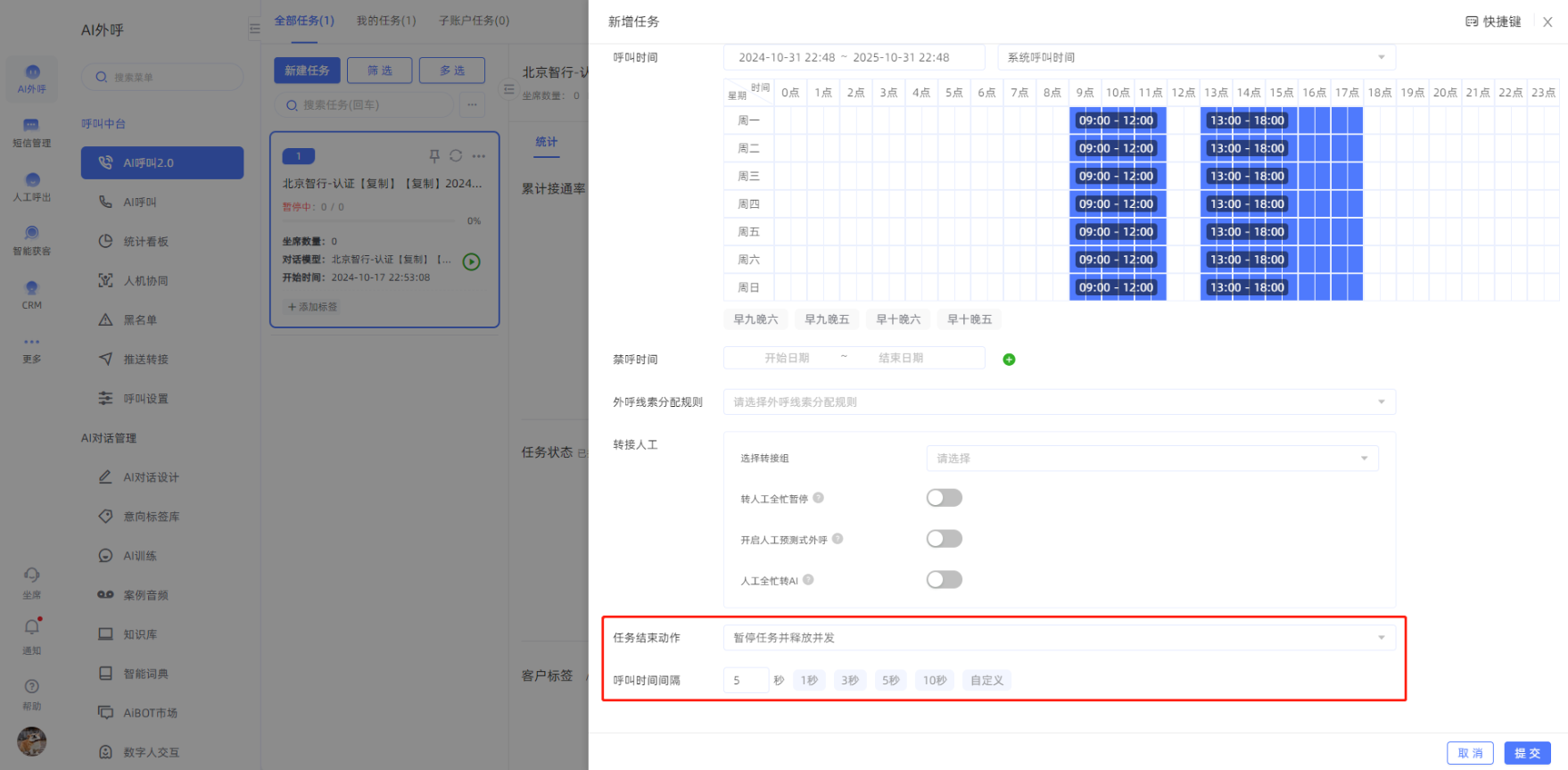Click the 坐席 headset icon
The height and width of the screenshot is (770, 1568).
pyautogui.click(x=32, y=575)
